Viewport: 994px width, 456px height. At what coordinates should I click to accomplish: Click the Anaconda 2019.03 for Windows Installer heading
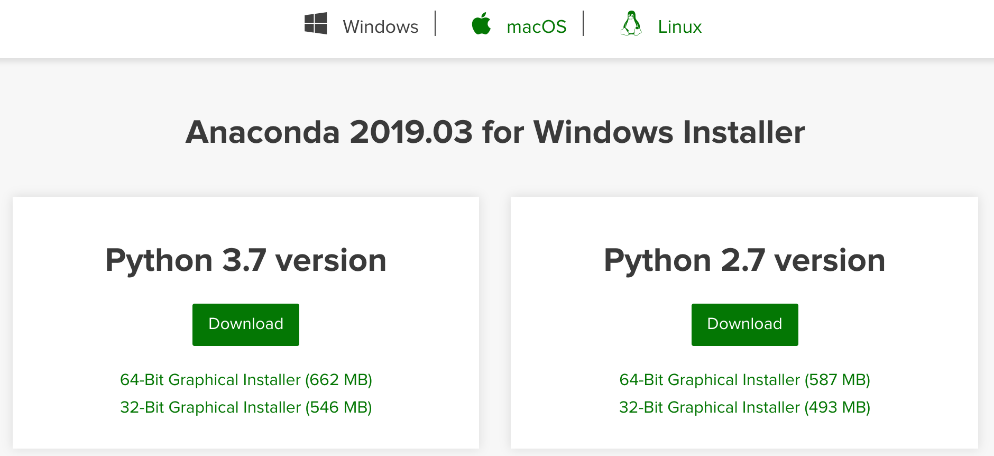click(x=495, y=132)
